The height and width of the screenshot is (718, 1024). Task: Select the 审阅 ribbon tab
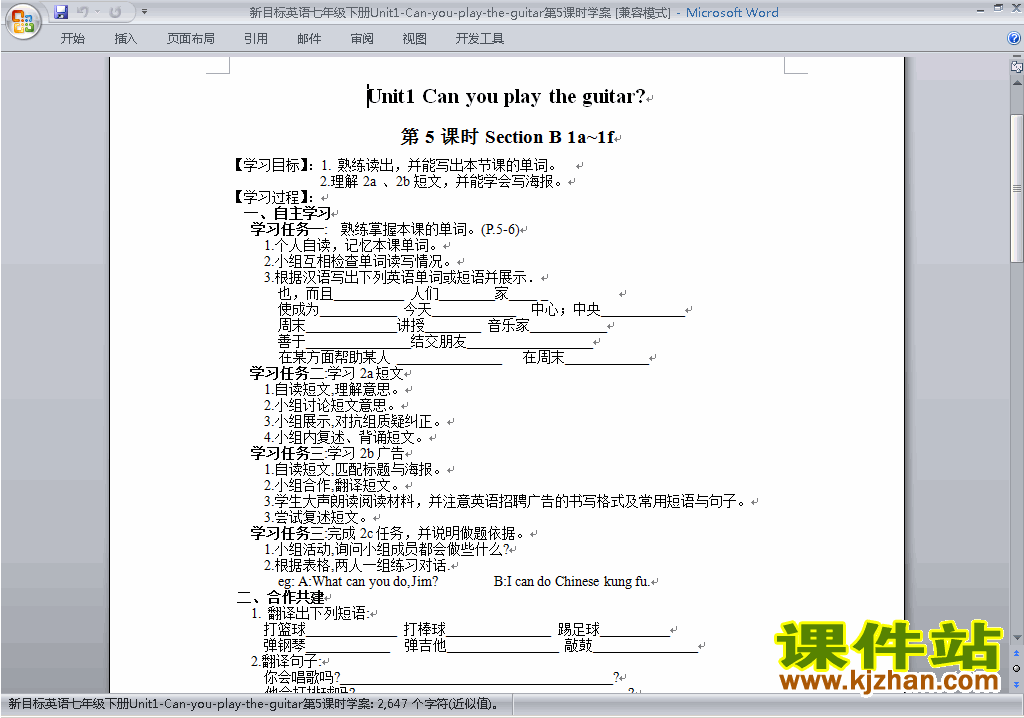(362, 39)
